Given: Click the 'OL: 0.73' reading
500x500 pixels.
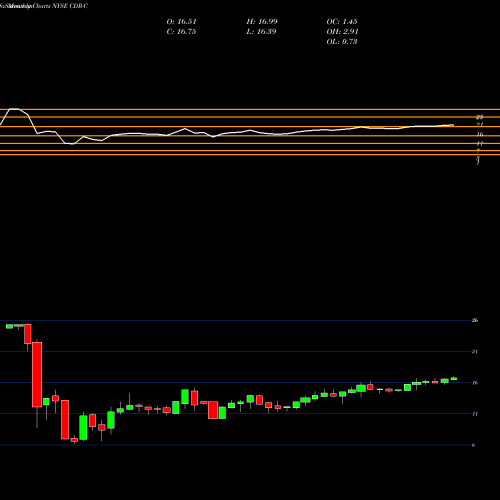Looking at the screenshot, I should point(342,42).
